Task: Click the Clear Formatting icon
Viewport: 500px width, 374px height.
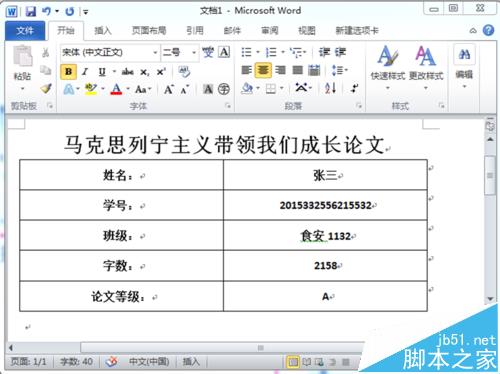Action: point(184,71)
